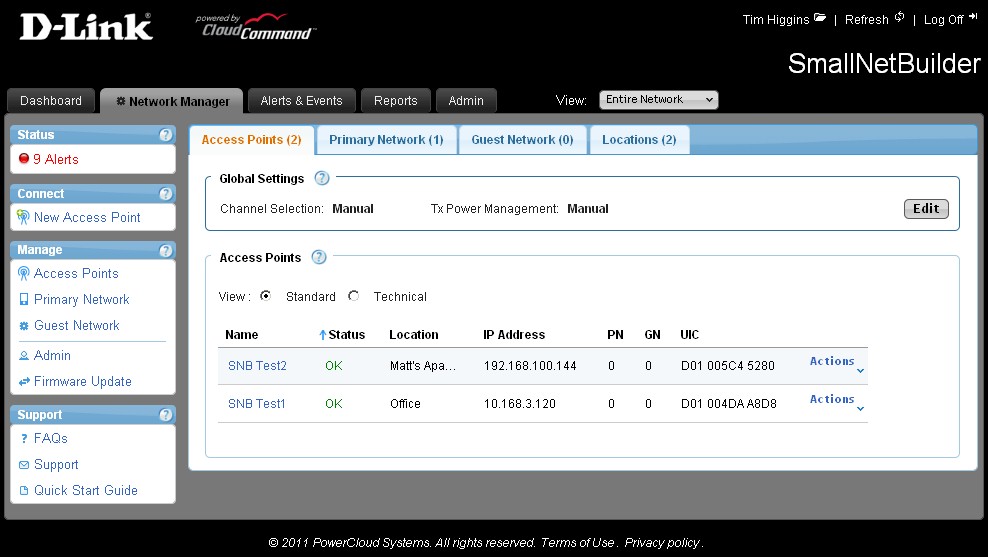Click the Admin person icon in sidebar
The height and width of the screenshot is (557, 988).
pyautogui.click(x=24, y=355)
